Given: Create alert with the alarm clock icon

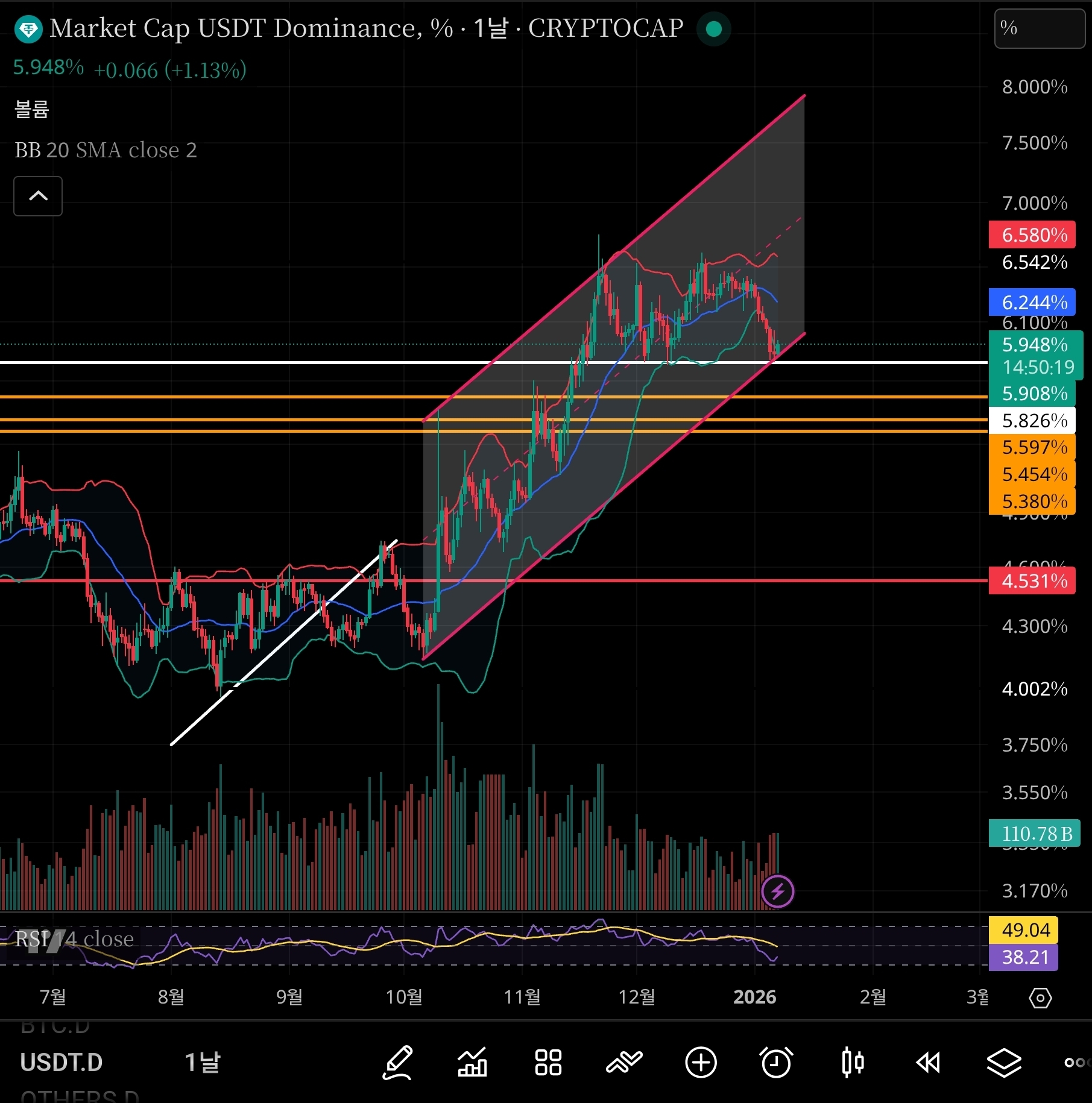Looking at the screenshot, I should pos(776,1063).
